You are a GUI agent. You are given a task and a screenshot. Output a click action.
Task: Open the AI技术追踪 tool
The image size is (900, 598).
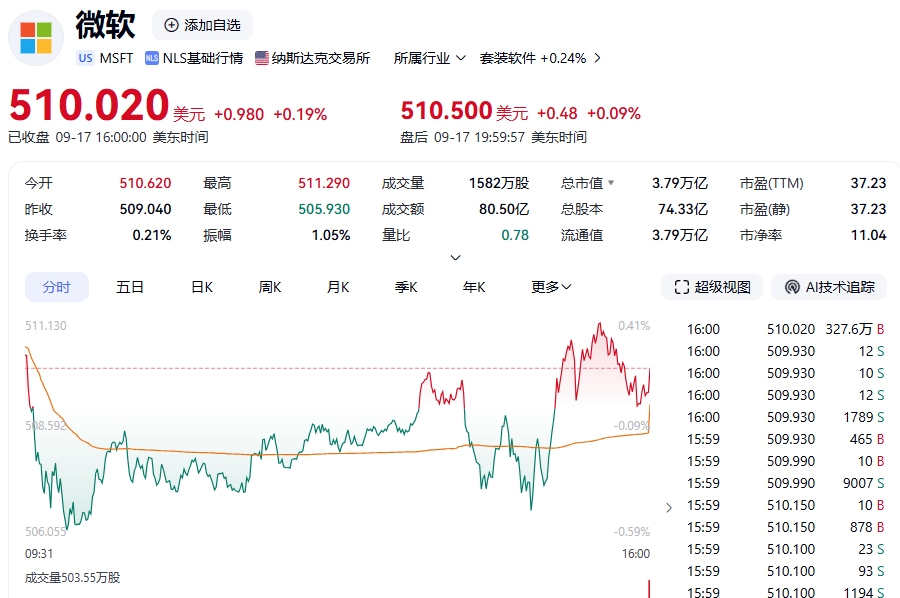point(830,287)
